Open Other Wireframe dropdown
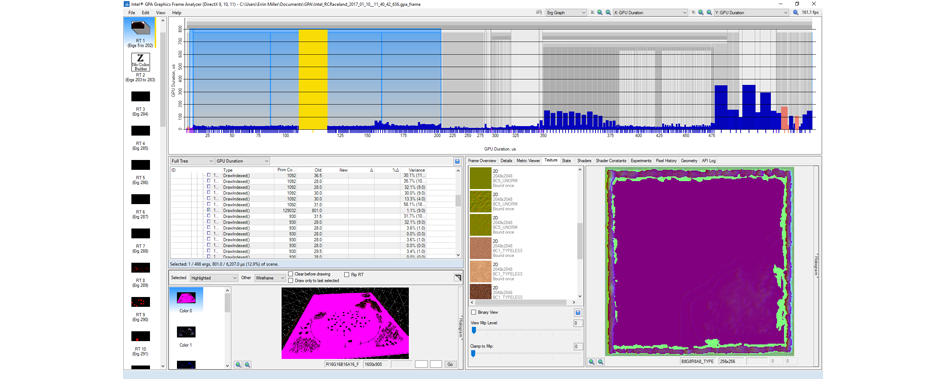 coord(269,278)
